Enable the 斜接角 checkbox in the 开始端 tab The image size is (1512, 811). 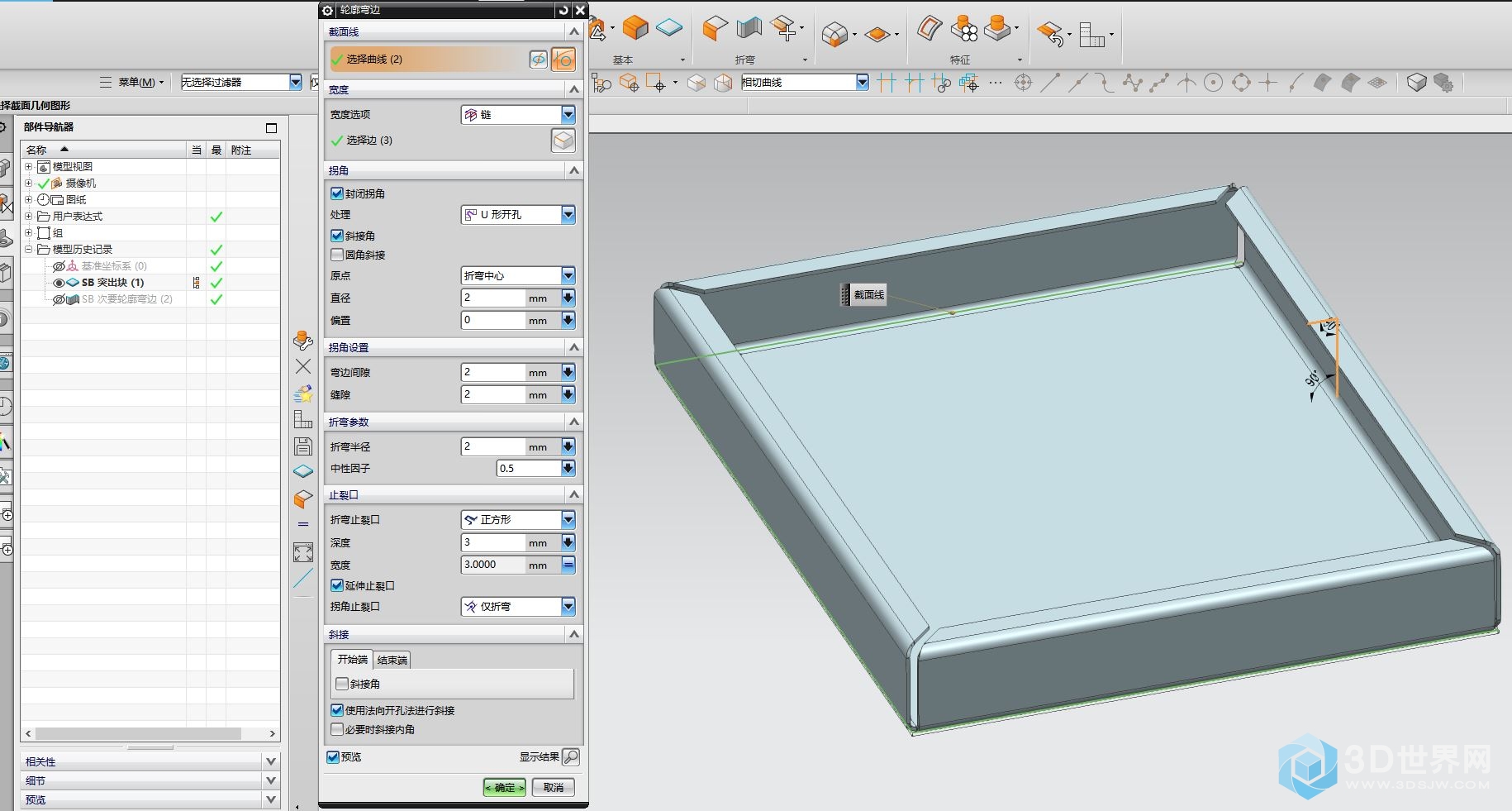point(342,684)
